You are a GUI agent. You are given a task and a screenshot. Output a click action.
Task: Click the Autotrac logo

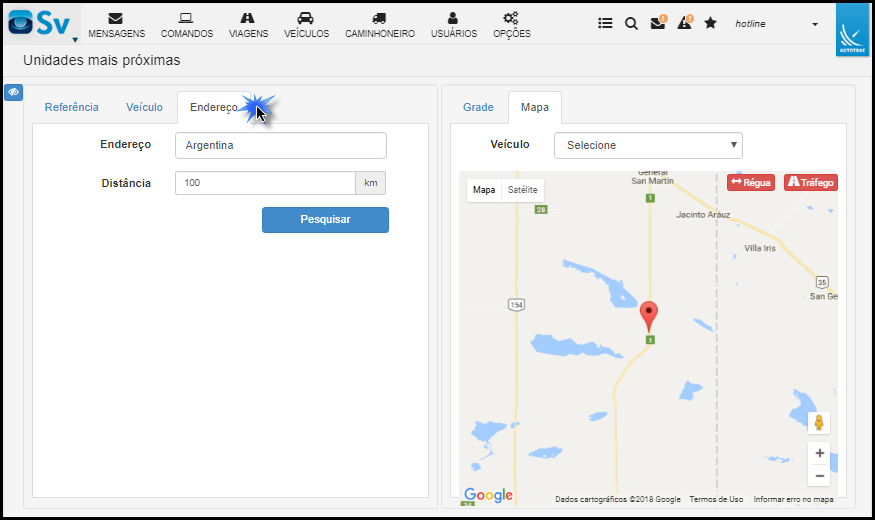pyautogui.click(x=852, y=30)
